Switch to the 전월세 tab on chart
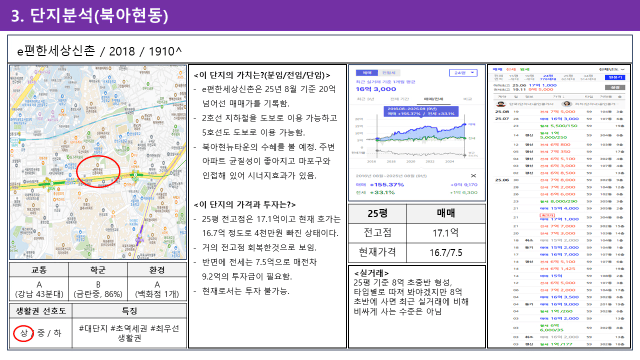This screenshot has width=640, height=360. point(389,73)
